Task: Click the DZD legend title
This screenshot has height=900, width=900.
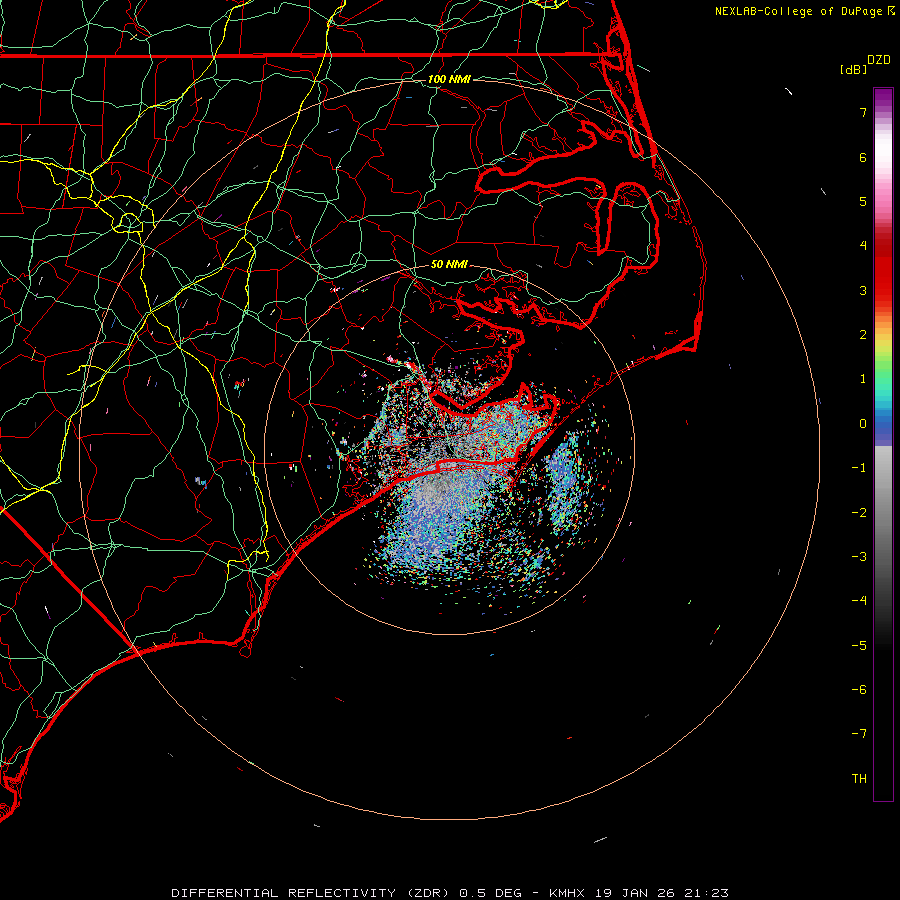Action: [x=879, y=60]
